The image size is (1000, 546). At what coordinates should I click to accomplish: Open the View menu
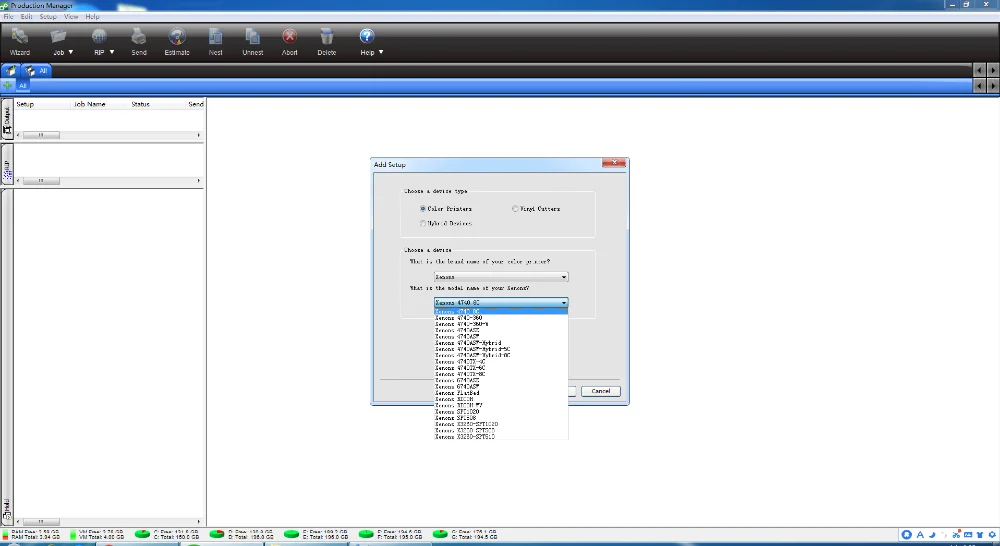(71, 17)
